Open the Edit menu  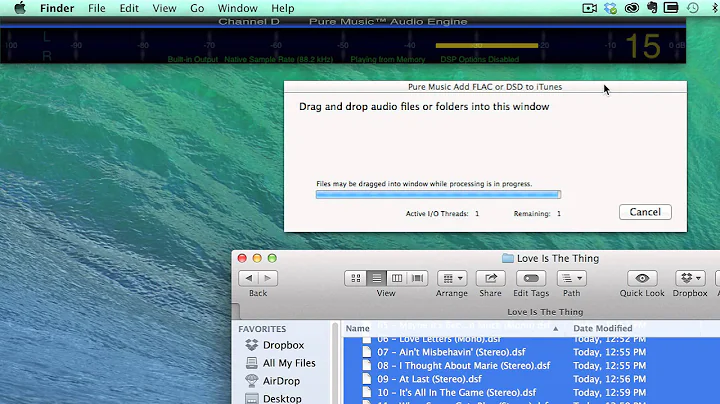pyautogui.click(x=129, y=8)
